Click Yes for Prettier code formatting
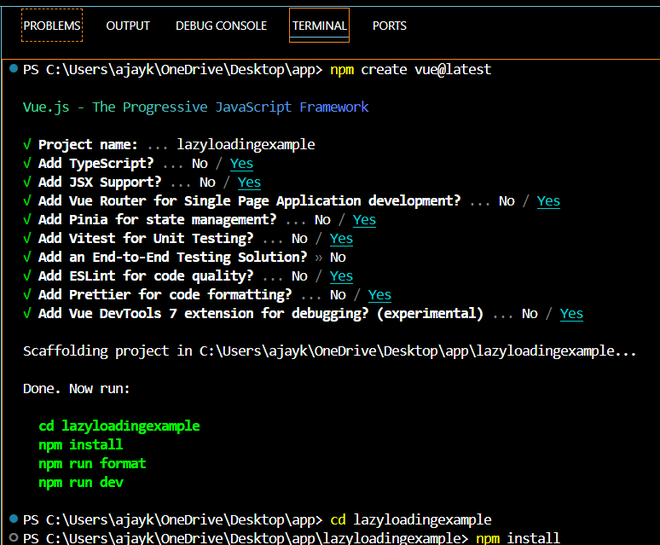The width and height of the screenshot is (660, 545). click(379, 295)
